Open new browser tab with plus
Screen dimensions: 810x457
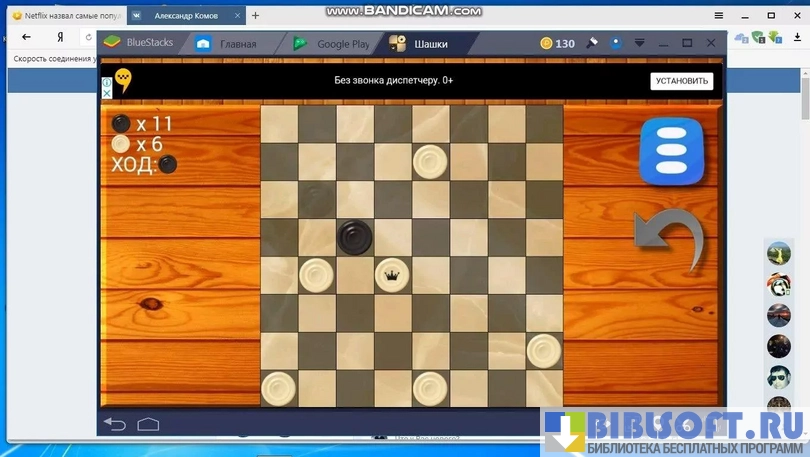[255, 16]
